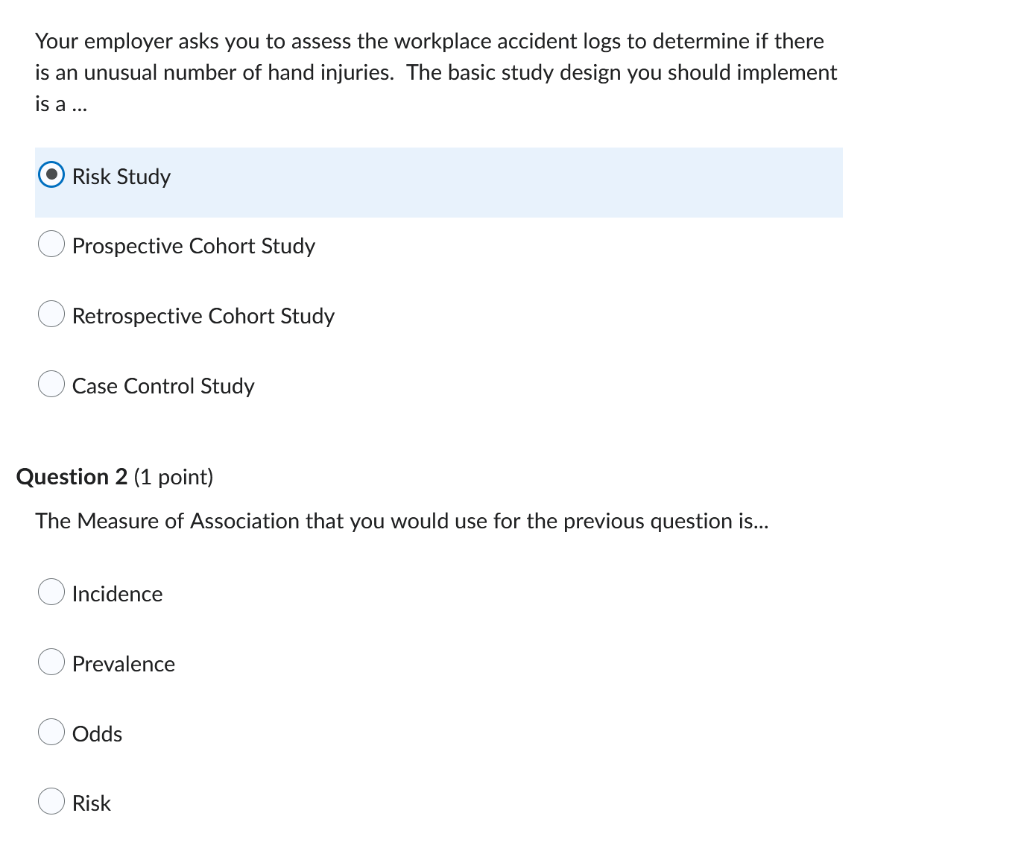The height and width of the screenshot is (851, 1024).
Task: Click the Risk label text
Action: click(x=91, y=803)
